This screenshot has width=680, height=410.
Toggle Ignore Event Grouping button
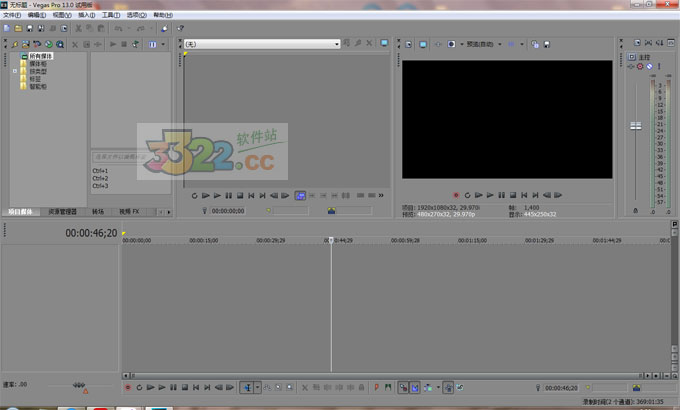[460, 387]
